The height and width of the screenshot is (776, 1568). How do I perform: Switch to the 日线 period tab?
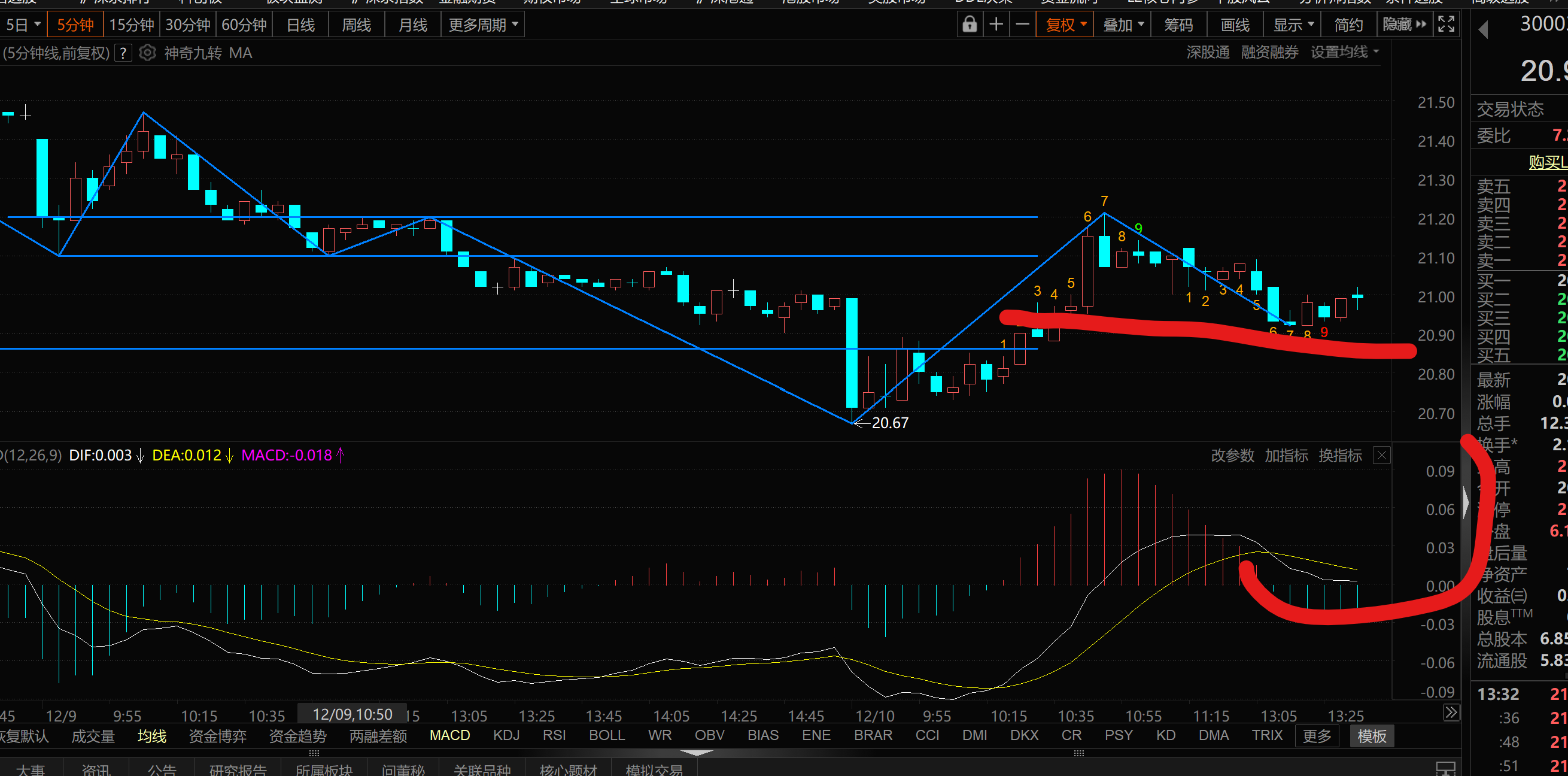[300, 25]
